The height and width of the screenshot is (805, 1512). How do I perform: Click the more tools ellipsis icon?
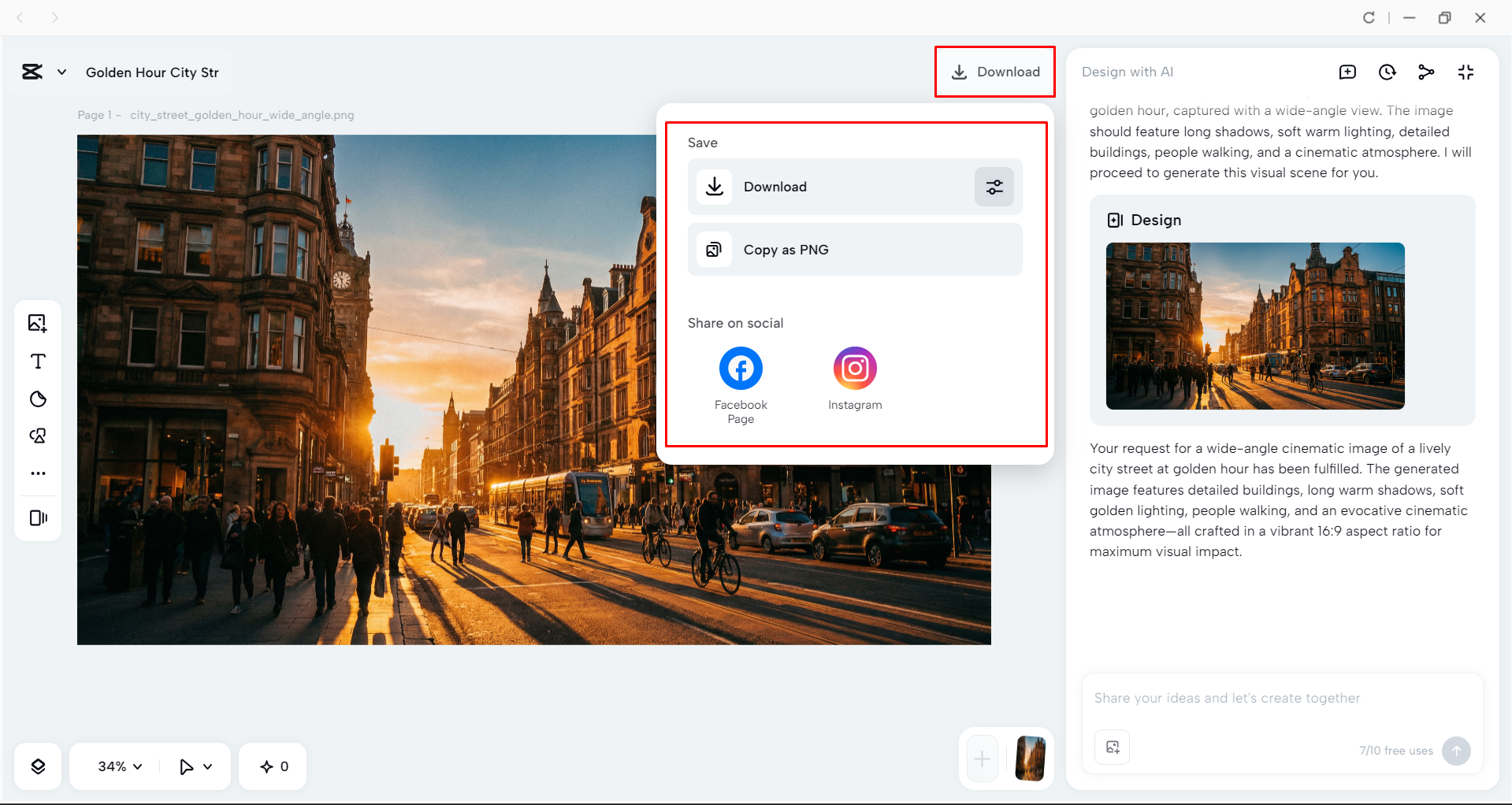tap(38, 473)
